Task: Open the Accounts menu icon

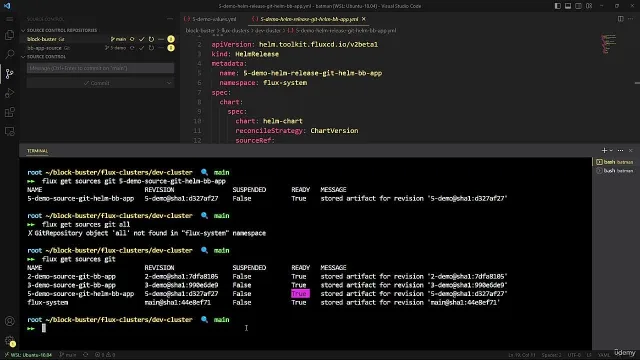Action: point(9,321)
